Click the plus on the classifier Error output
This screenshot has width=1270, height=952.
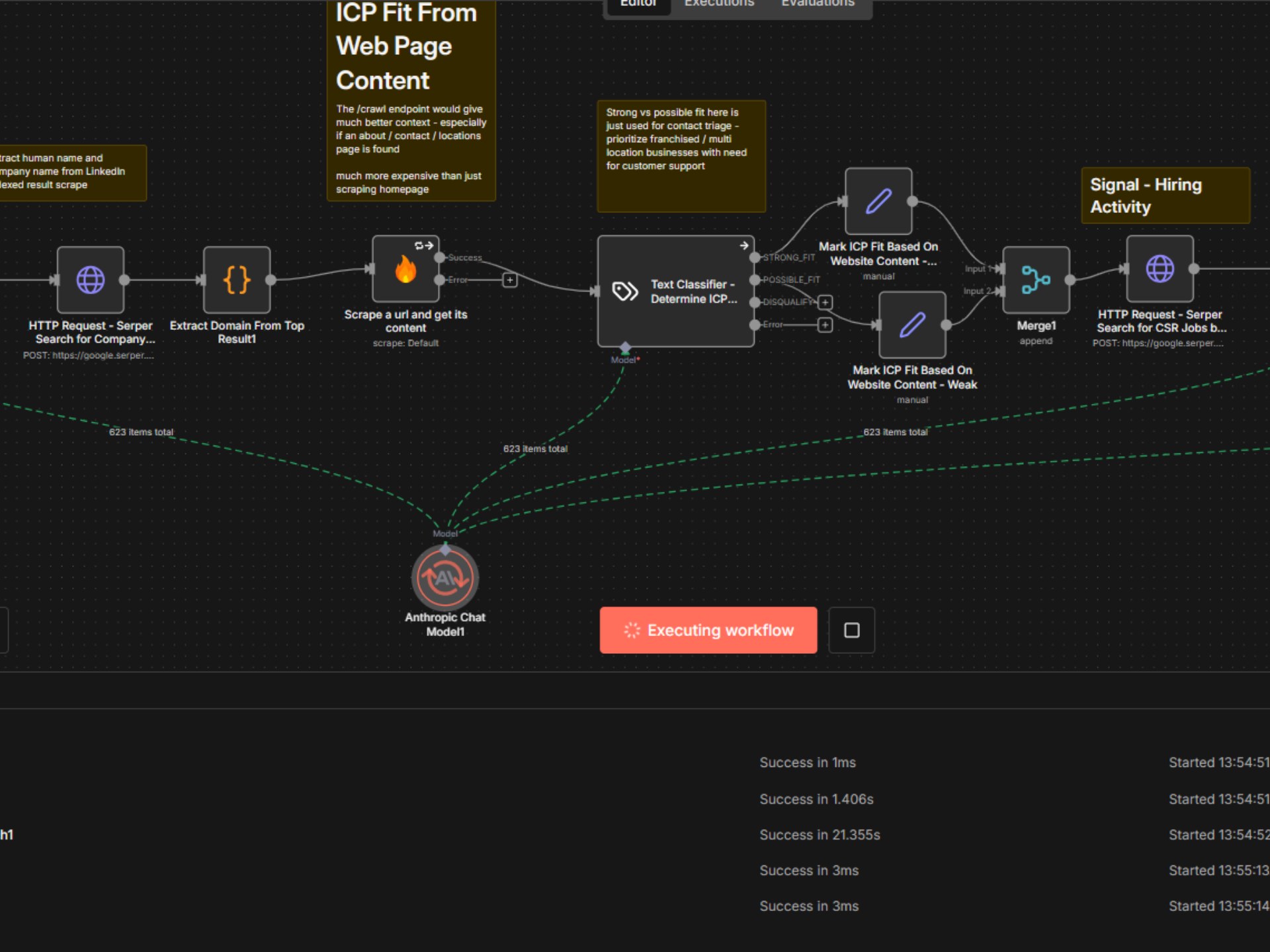[x=825, y=325]
